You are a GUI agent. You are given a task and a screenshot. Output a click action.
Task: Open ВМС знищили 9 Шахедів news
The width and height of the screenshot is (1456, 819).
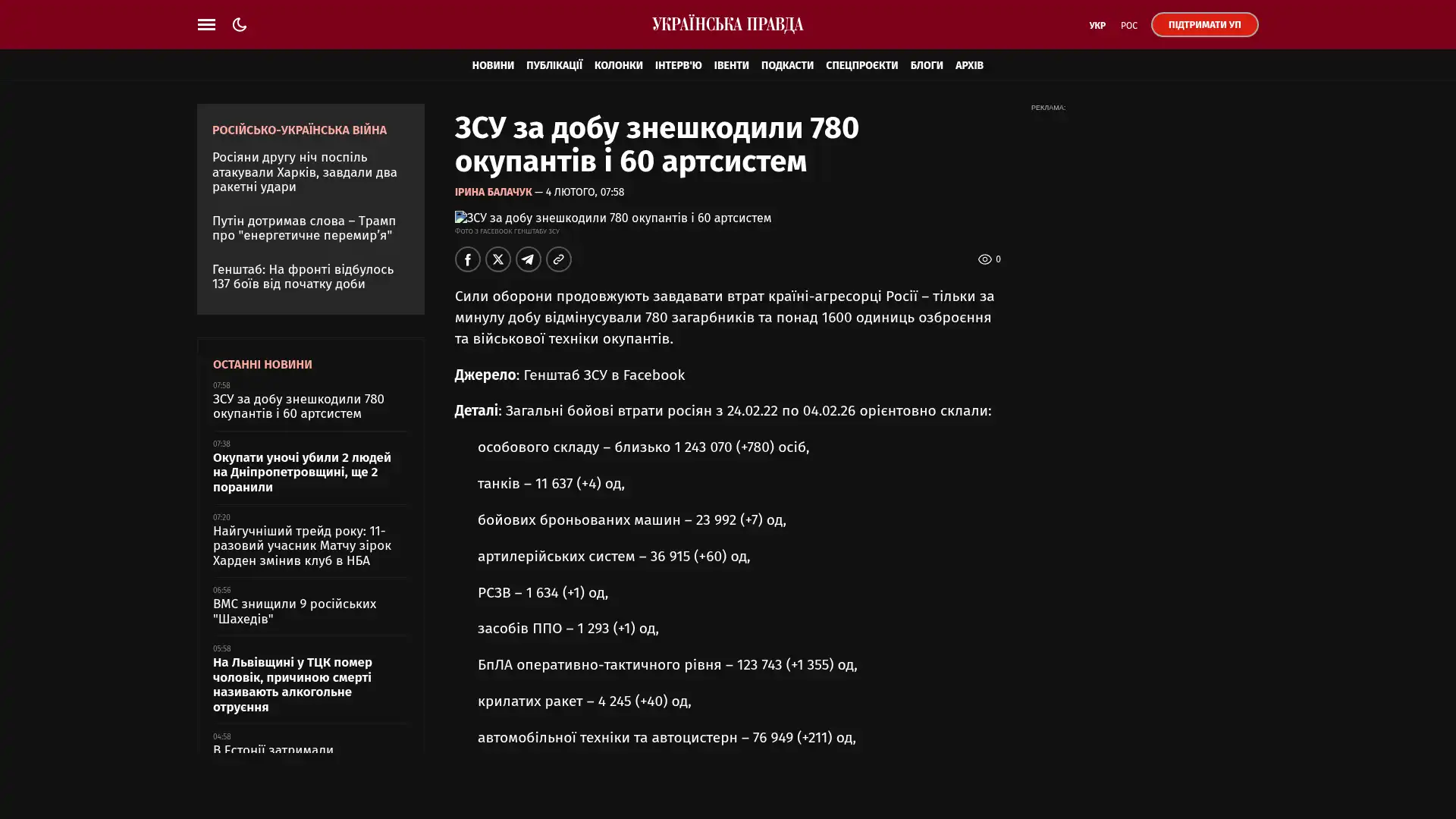click(x=294, y=611)
